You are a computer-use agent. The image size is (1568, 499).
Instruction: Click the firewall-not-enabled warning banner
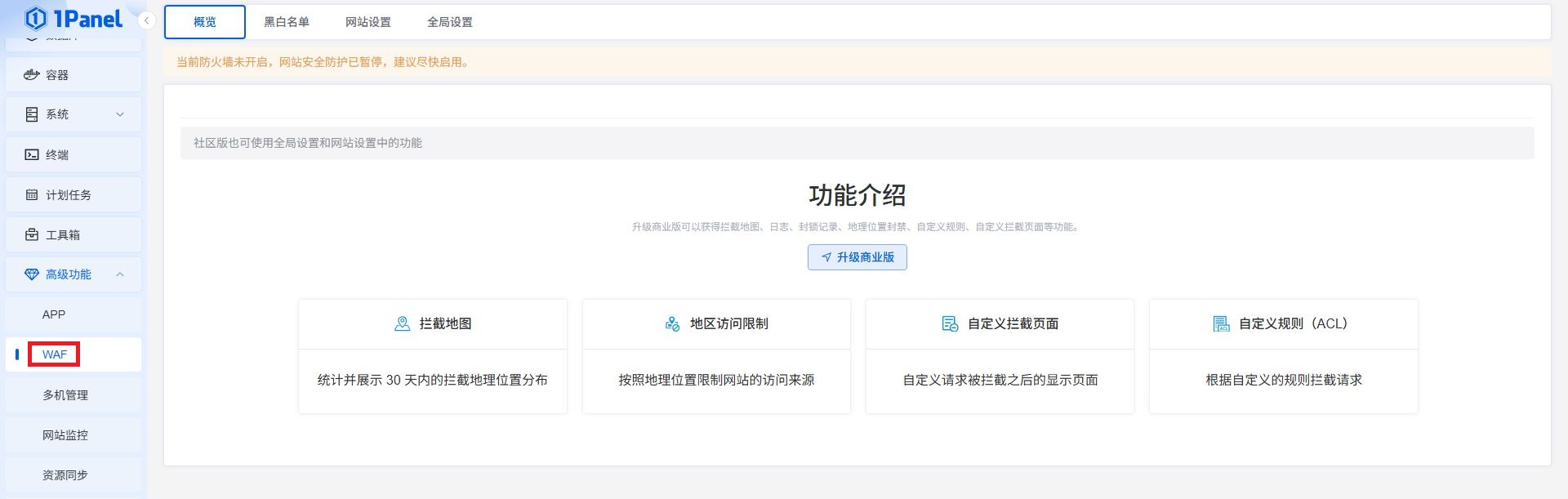point(857,62)
